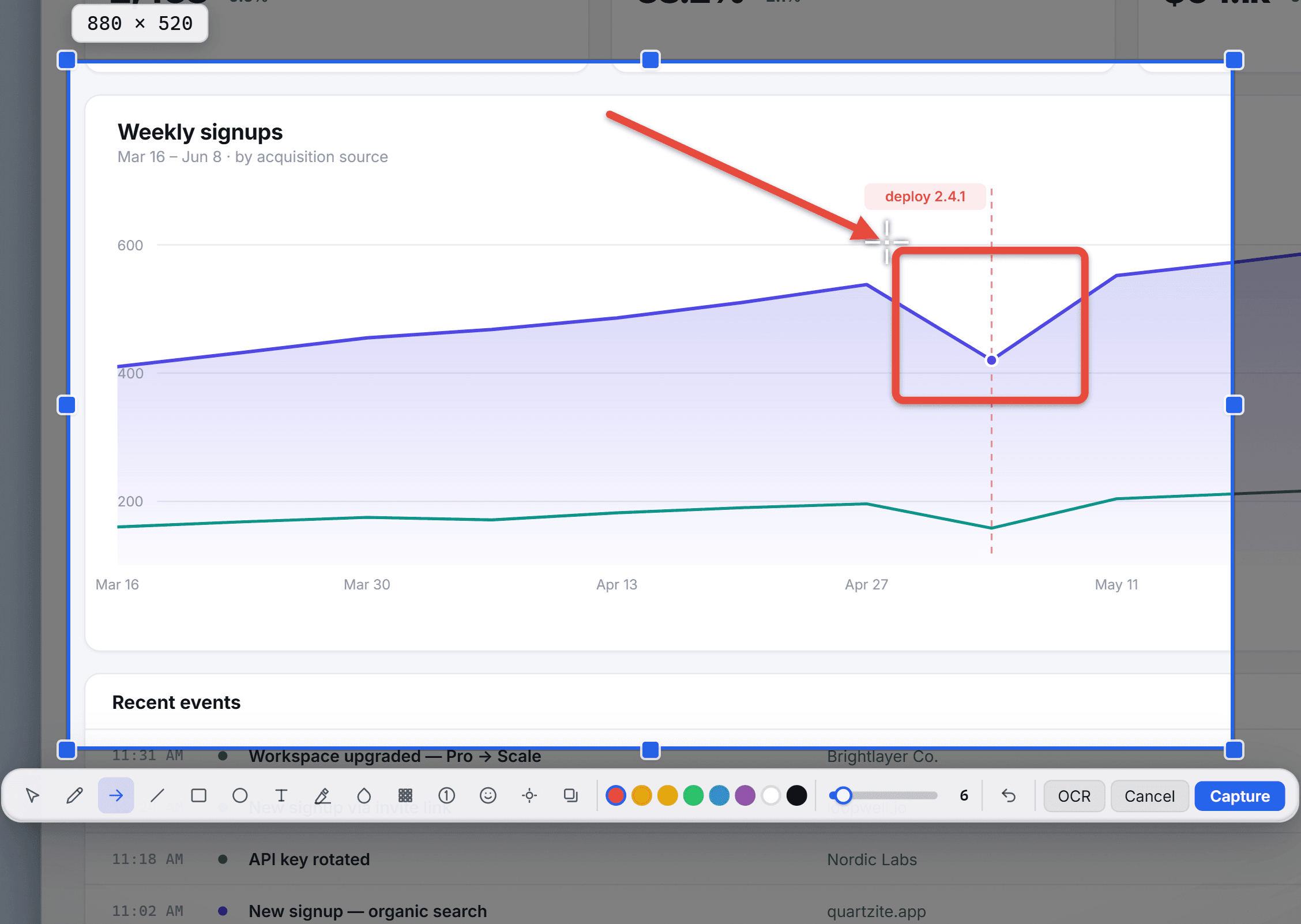1301x924 pixels.
Task: Click the top-center selection handle
Action: pyautogui.click(x=650, y=60)
